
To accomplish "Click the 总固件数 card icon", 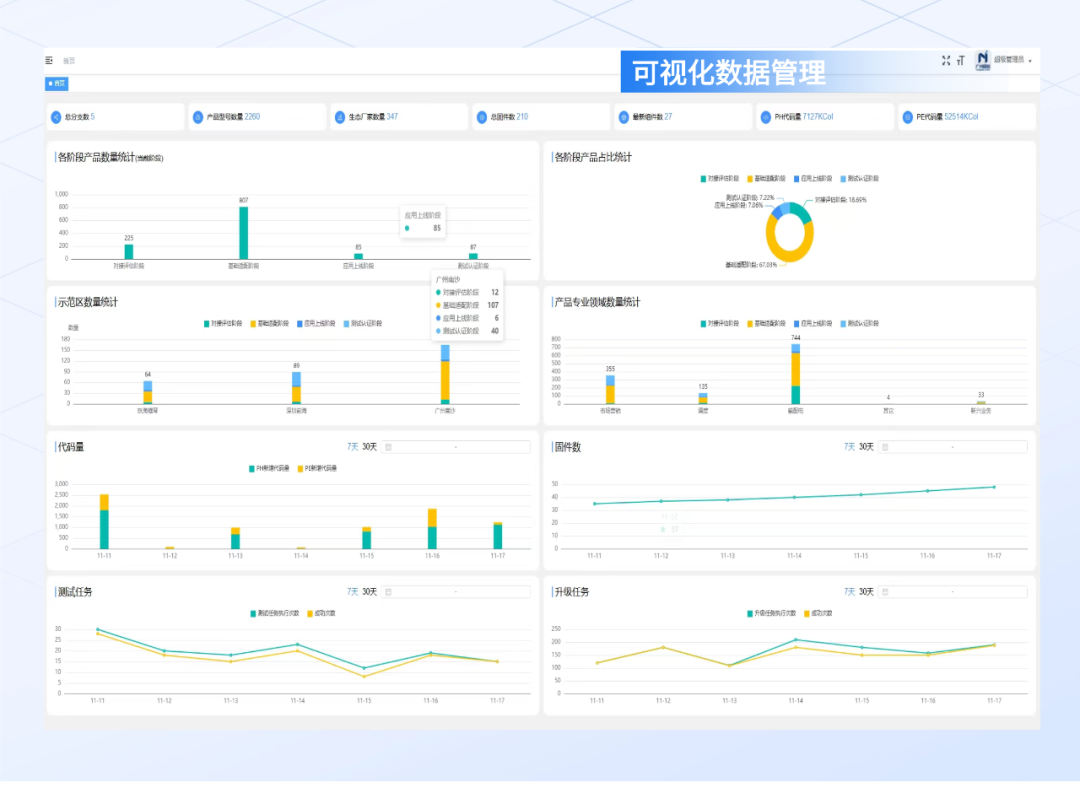I will pos(482,117).
